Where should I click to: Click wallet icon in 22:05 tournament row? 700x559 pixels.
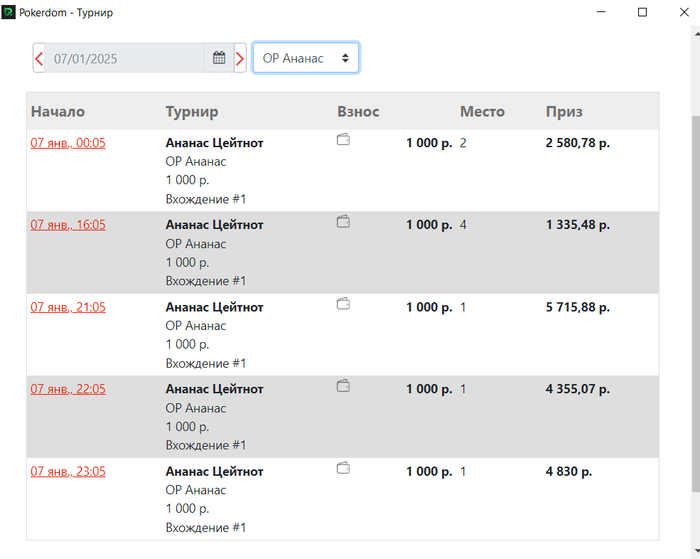click(343, 386)
